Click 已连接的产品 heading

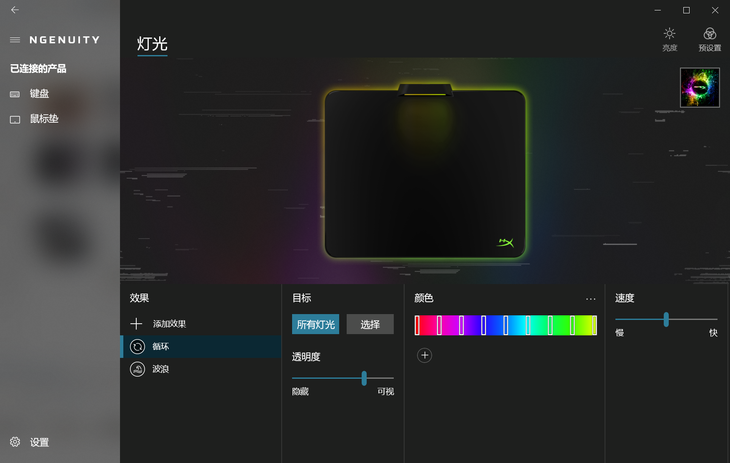tap(38, 69)
